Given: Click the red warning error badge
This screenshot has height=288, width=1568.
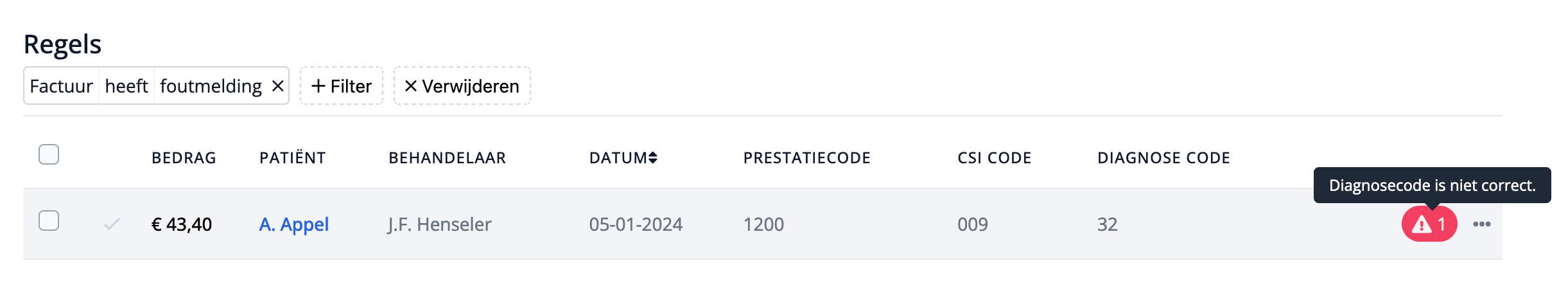Looking at the screenshot, I should tap(1429, 224).
